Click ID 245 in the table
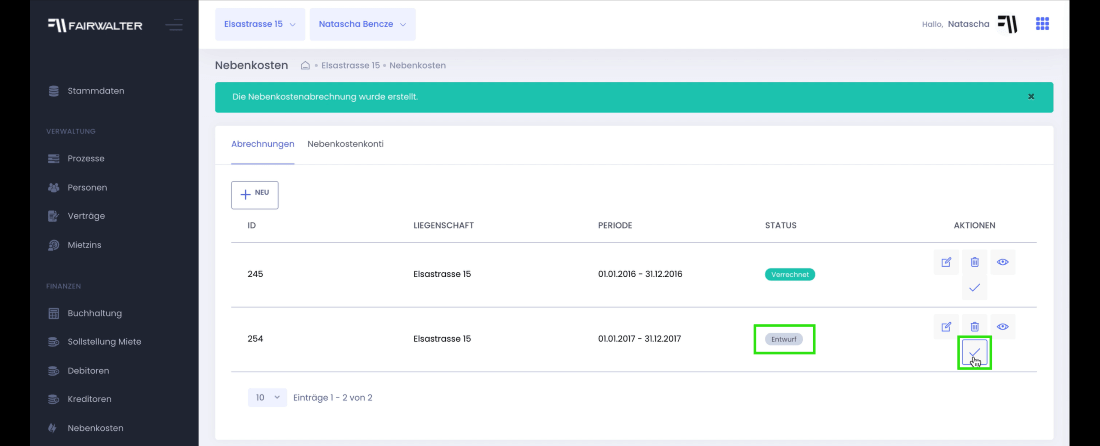Viewport: 1100px width, 446px height. 255,274
